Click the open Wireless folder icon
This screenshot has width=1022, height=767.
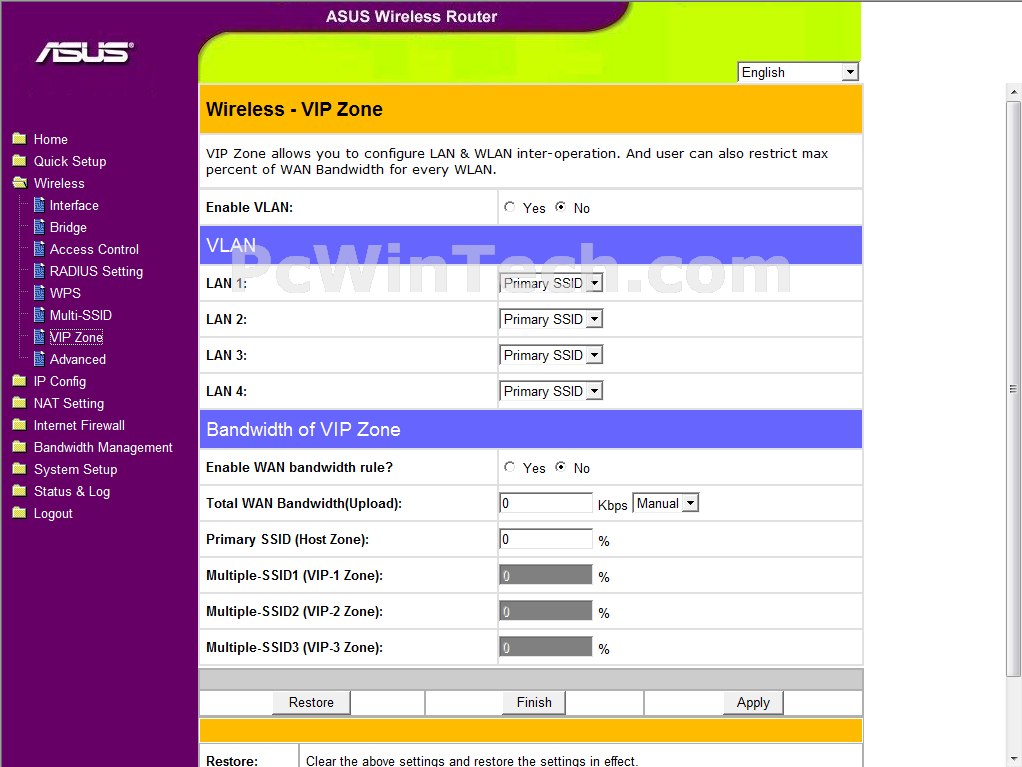pyautogui.click(x=20, y=182)
